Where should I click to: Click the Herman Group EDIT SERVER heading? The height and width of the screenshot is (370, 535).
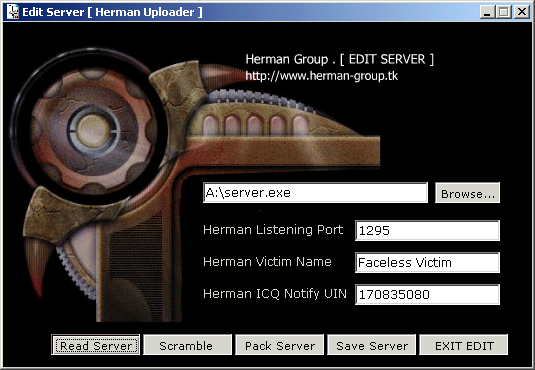click(339, 59)
